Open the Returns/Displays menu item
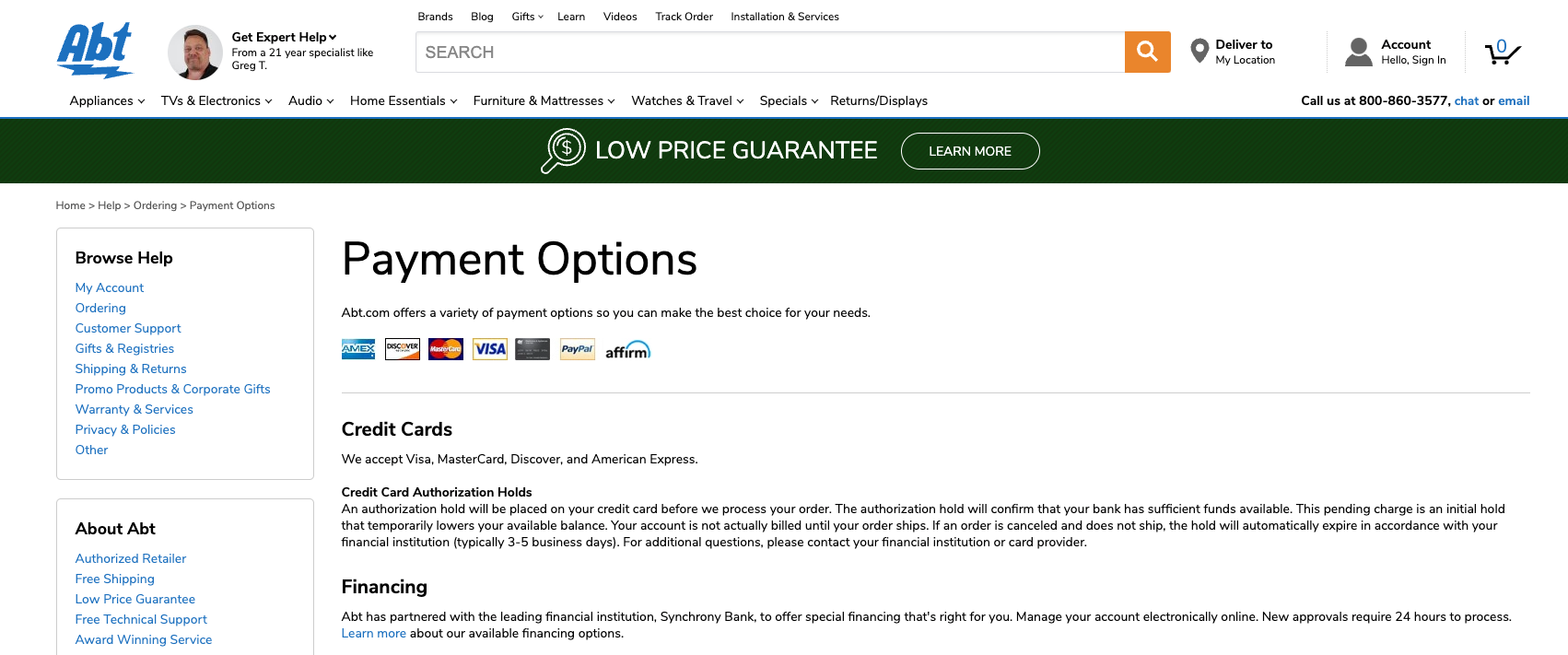This screenshot has height=655, width=1568. (879, 100)
